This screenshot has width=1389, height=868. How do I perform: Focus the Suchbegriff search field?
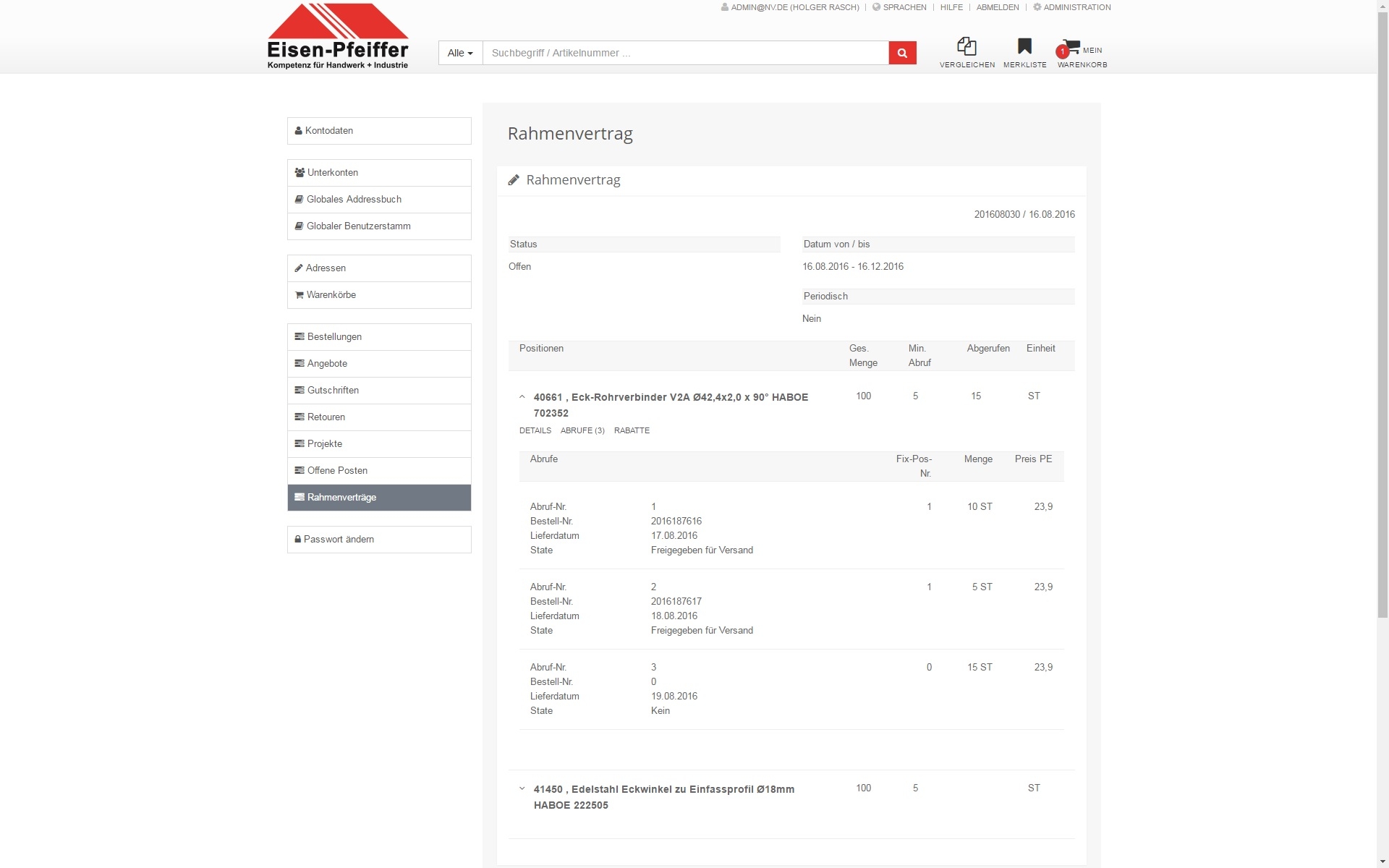click(x=685, y=53)
